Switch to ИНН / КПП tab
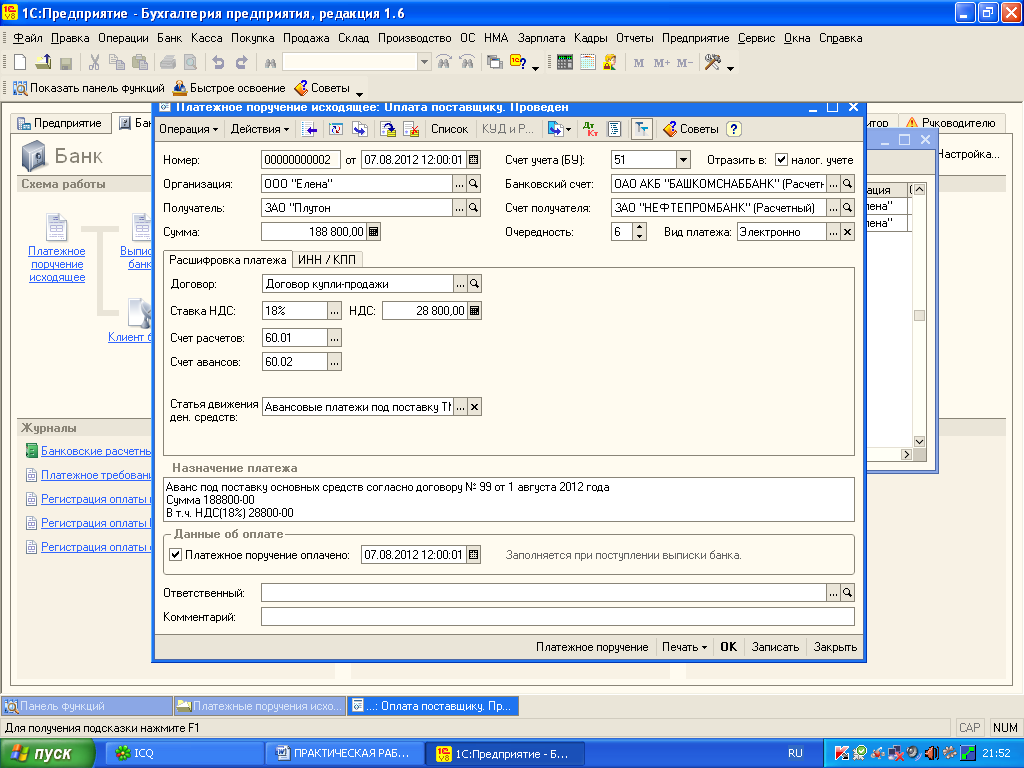Viewport: 1024px width, 768px height. (327, 260)
